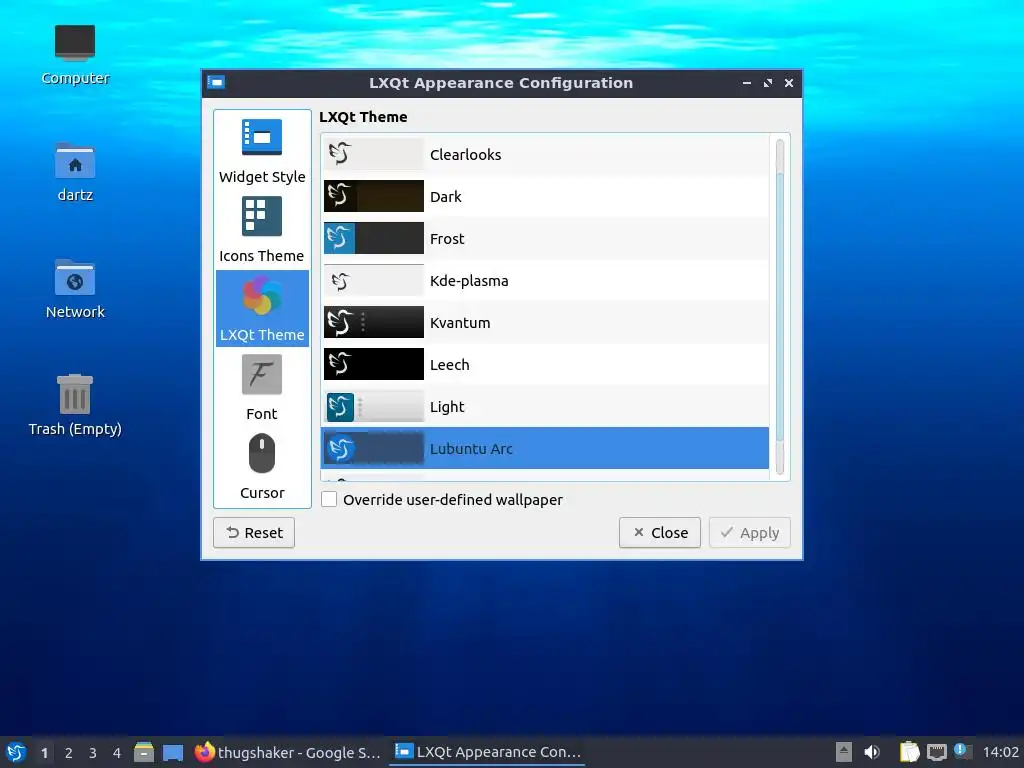Open the Trash (Empty) desktop icon
This screenshot has height=768, width=1024.
[75, 394]
